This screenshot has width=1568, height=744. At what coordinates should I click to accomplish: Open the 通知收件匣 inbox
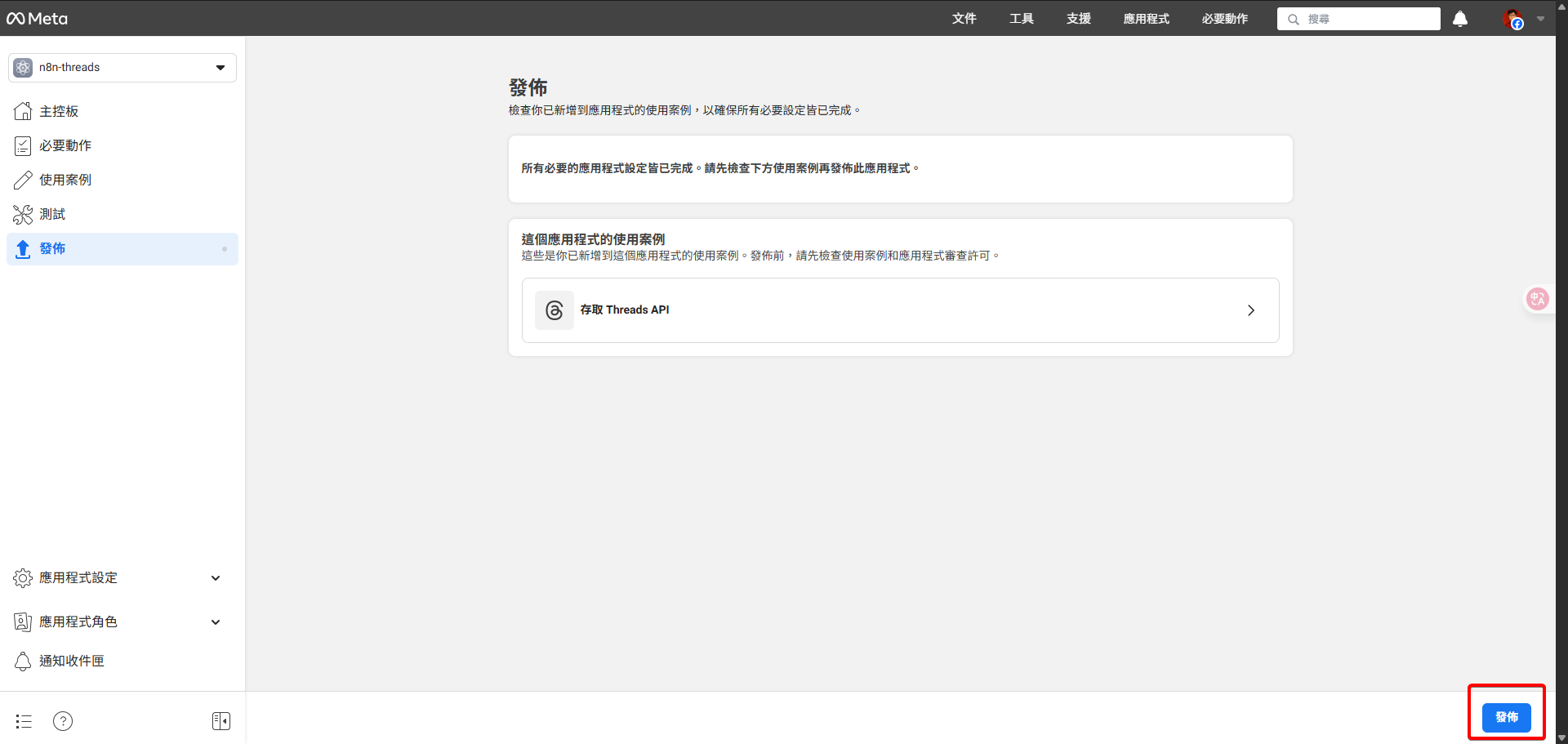(72, 661)
